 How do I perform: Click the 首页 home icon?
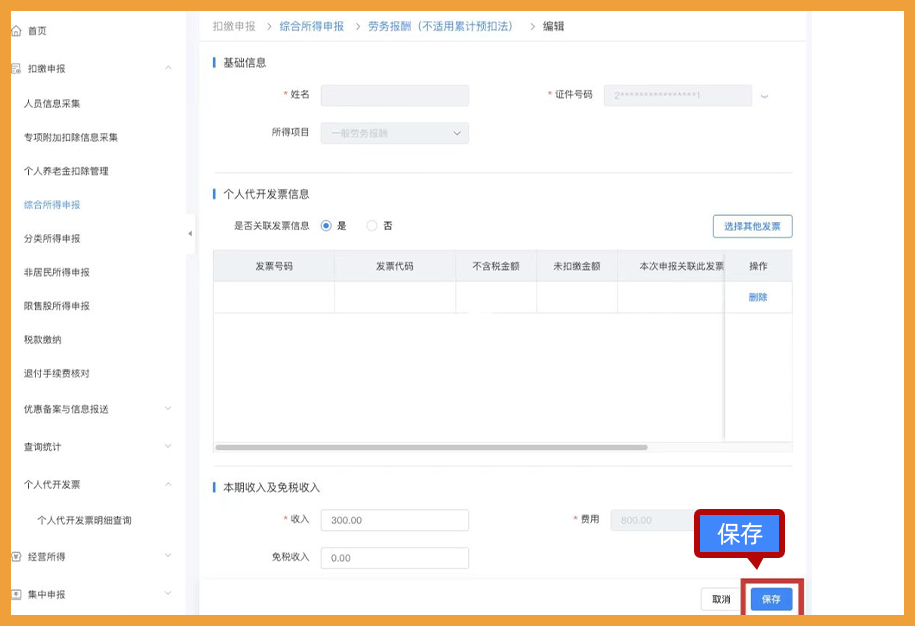14,30
